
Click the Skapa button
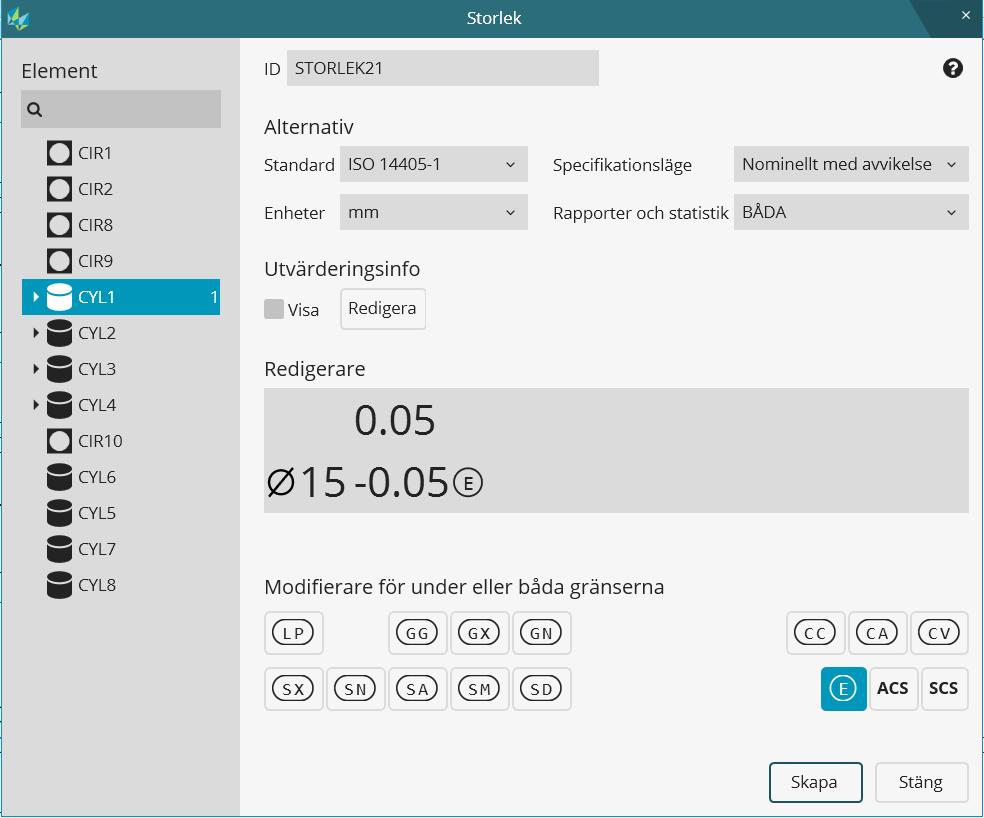[815, 782]
